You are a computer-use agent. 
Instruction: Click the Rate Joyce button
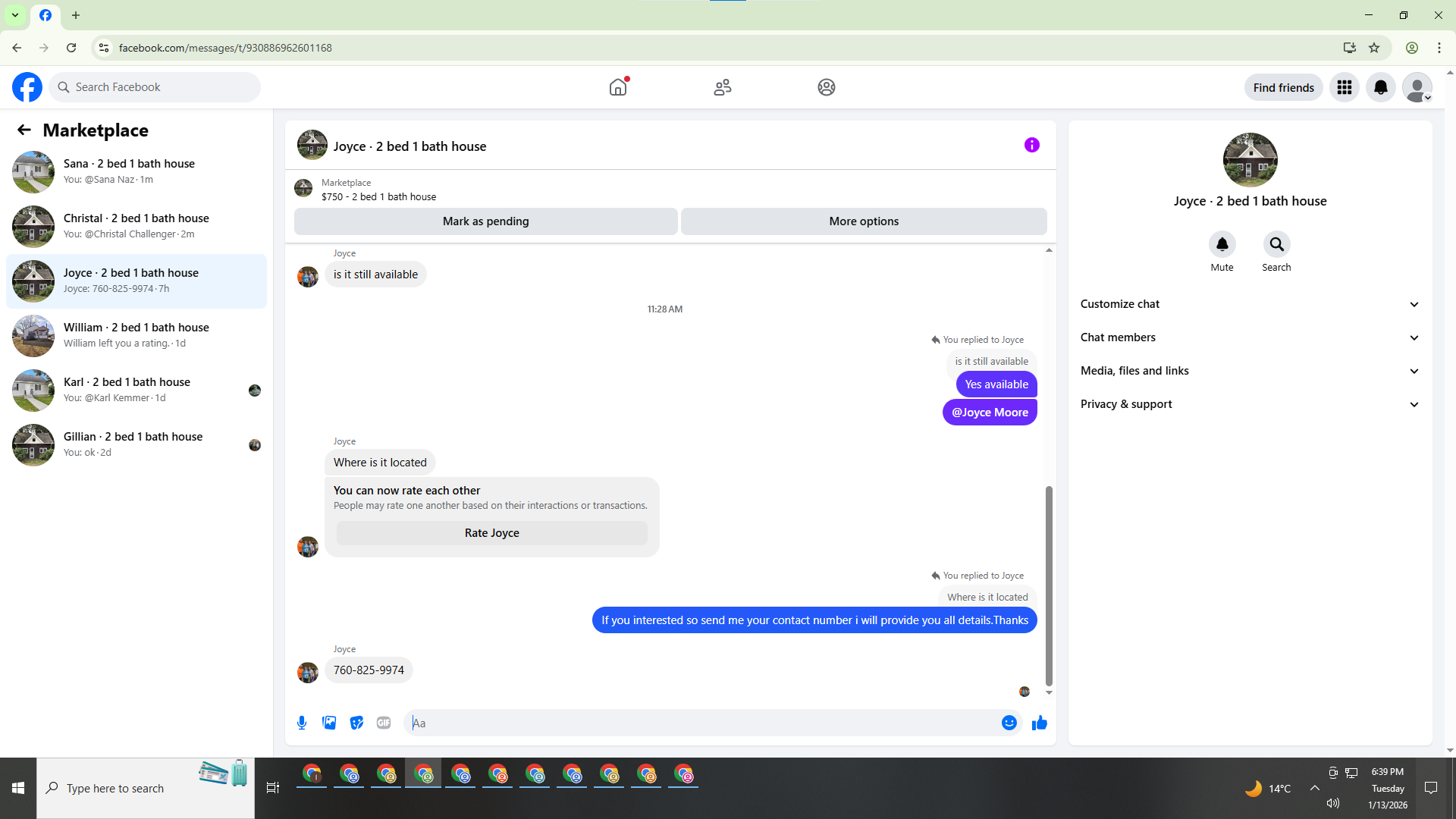tap(491, 533)
